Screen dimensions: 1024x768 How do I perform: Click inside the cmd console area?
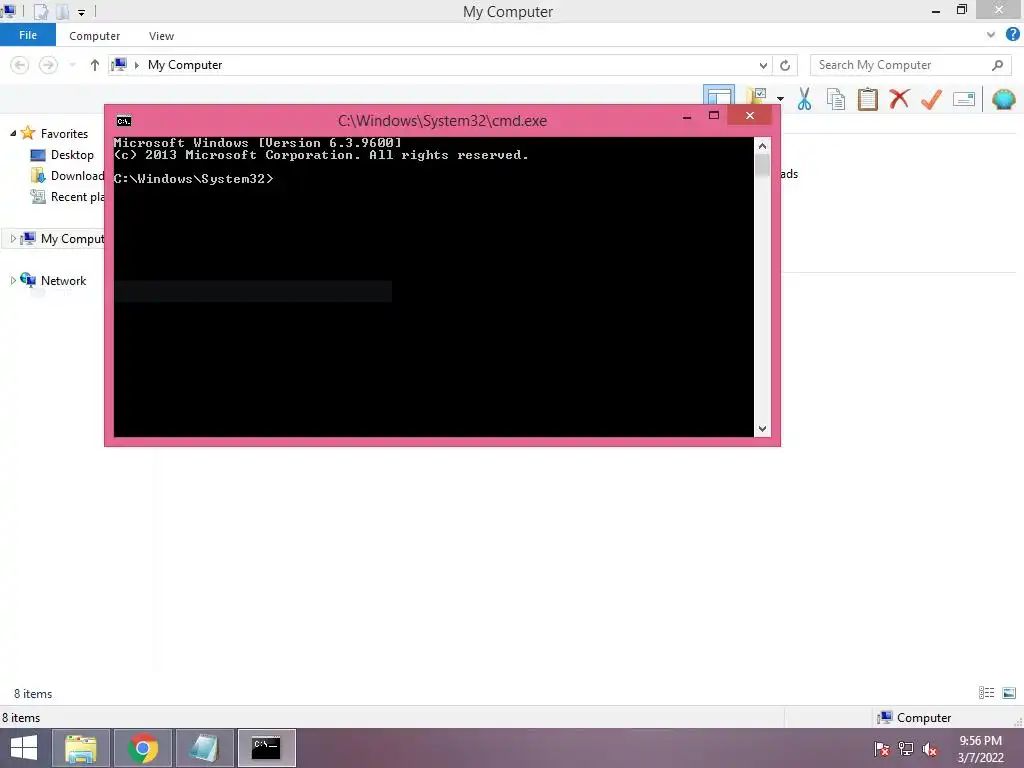(434, 287)
